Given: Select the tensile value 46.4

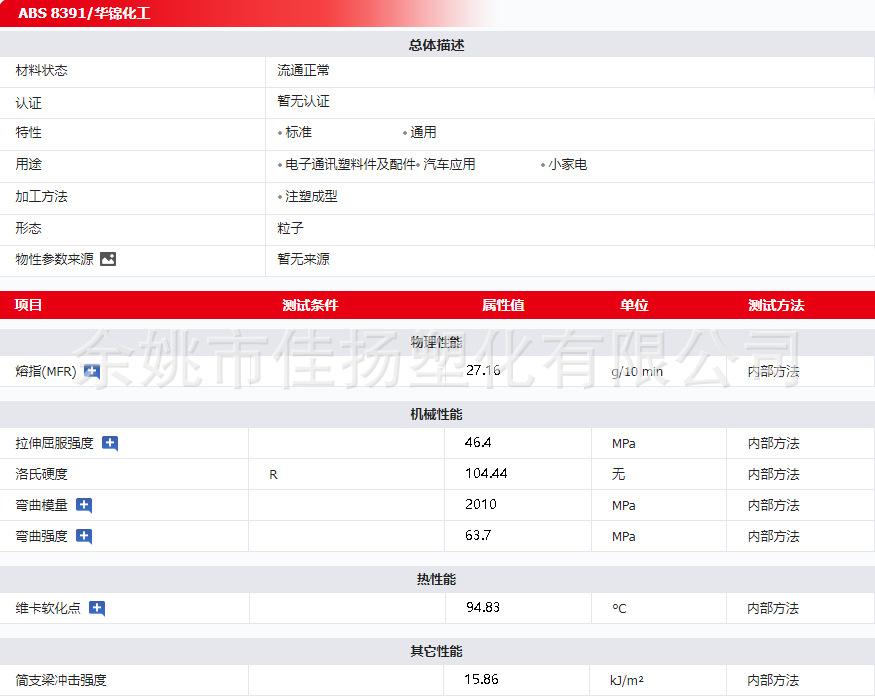Looking at the screenshot, I should point(478,443).
